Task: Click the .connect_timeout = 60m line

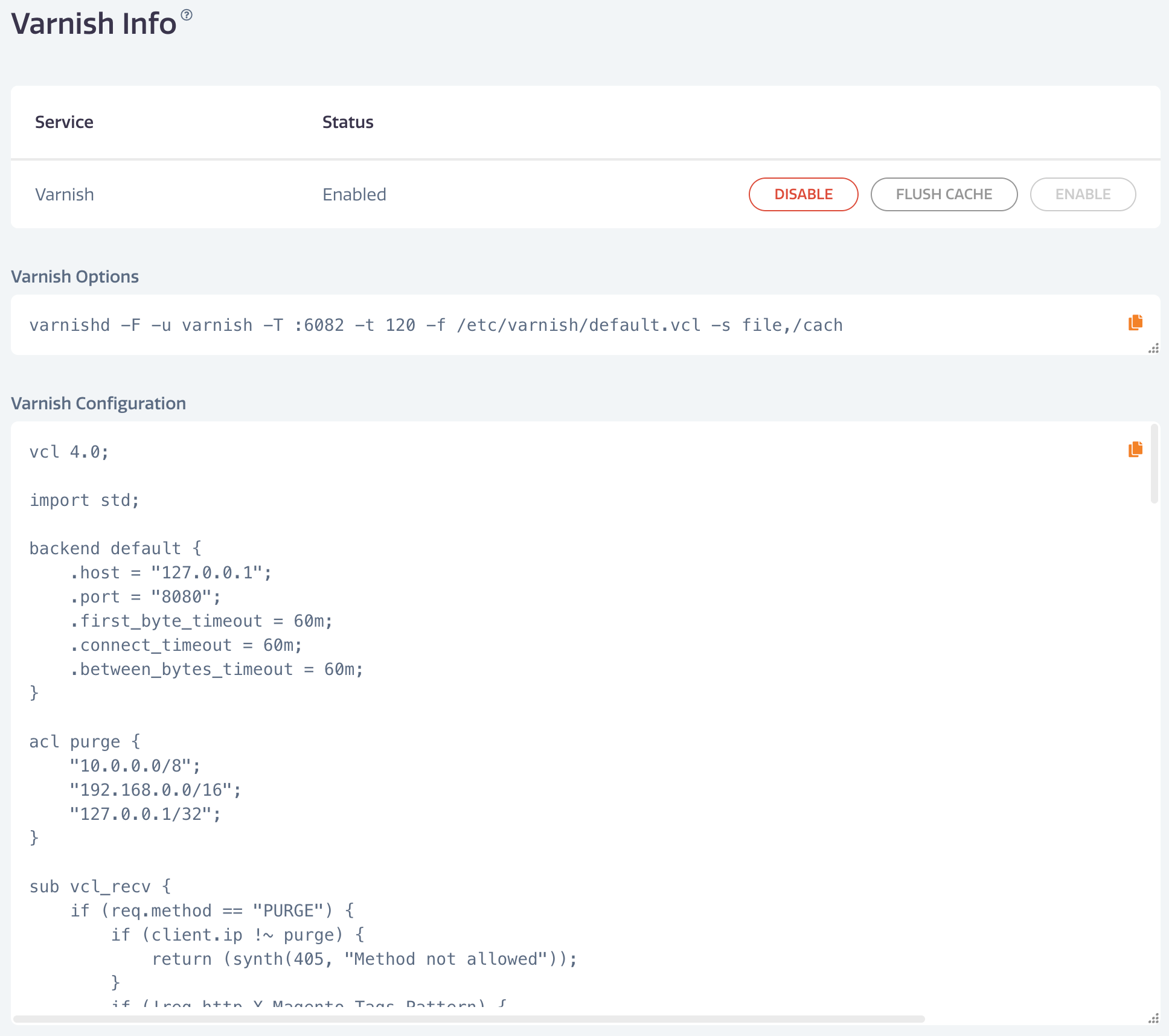Action: [186, 645]
